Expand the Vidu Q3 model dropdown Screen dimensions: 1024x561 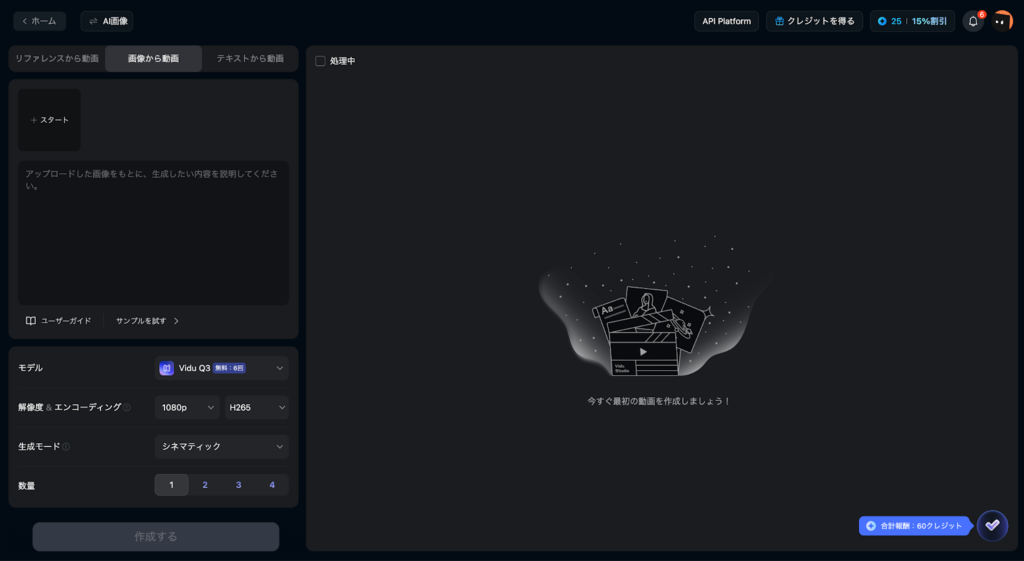click(221, 368)
